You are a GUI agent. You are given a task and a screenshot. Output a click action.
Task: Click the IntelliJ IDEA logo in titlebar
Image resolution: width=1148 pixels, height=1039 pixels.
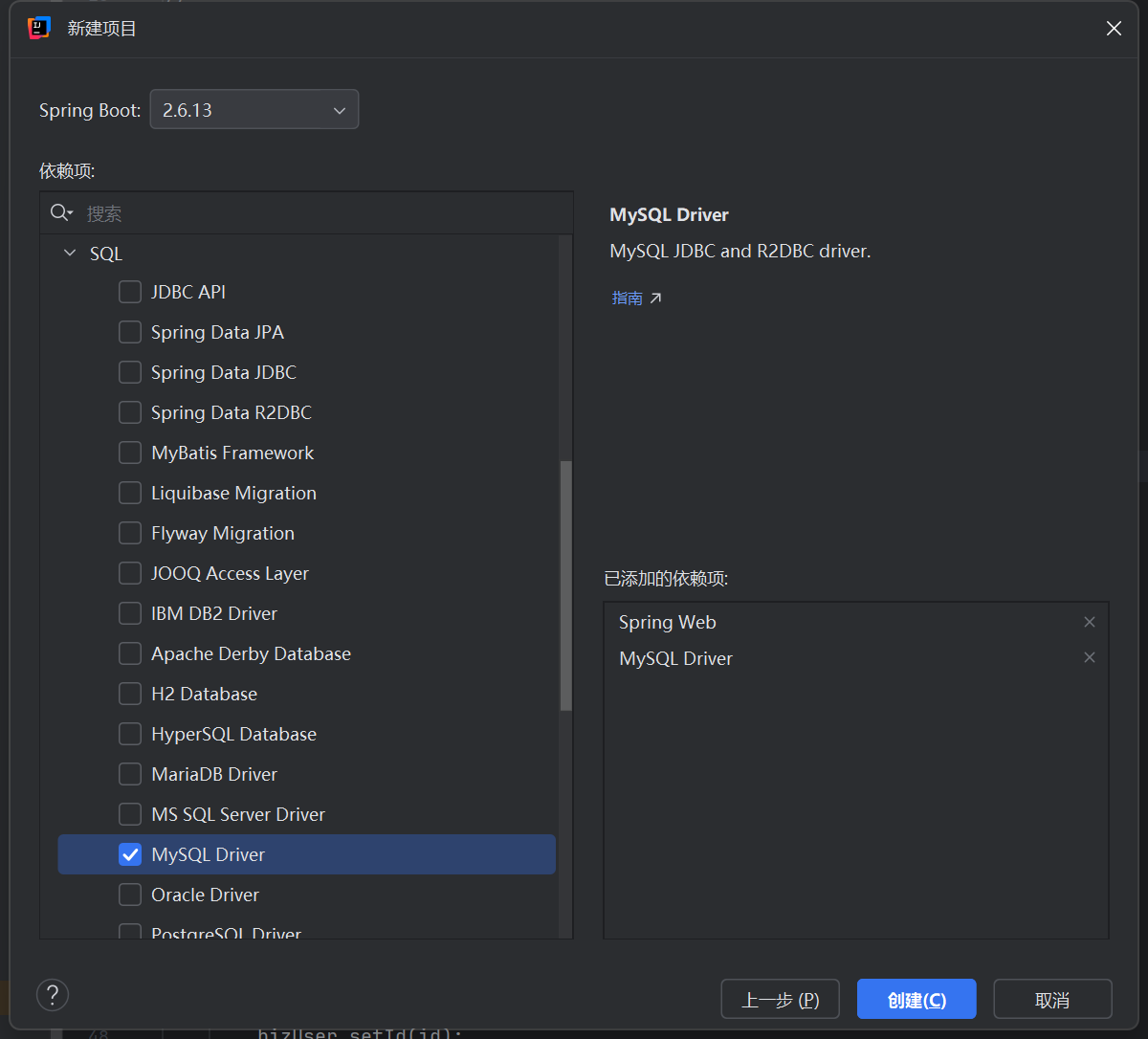38,28
